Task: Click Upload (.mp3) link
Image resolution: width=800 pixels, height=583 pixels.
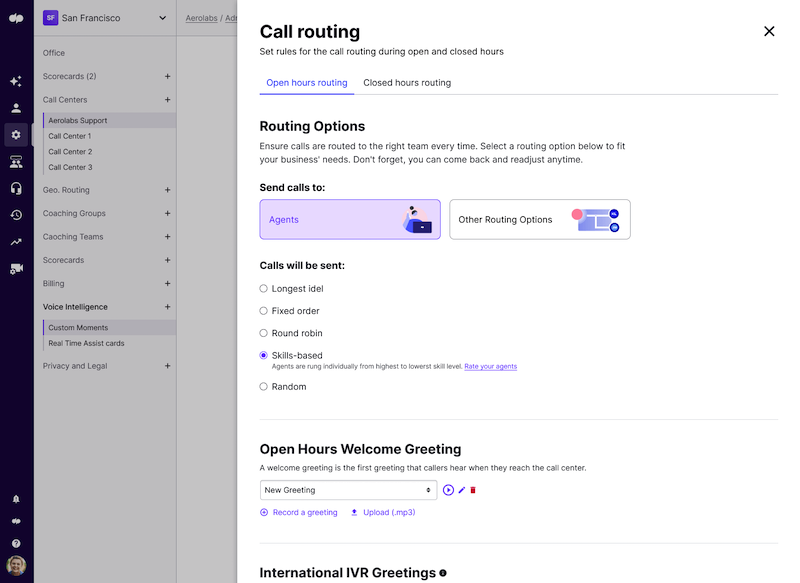Action: point(389,512)
